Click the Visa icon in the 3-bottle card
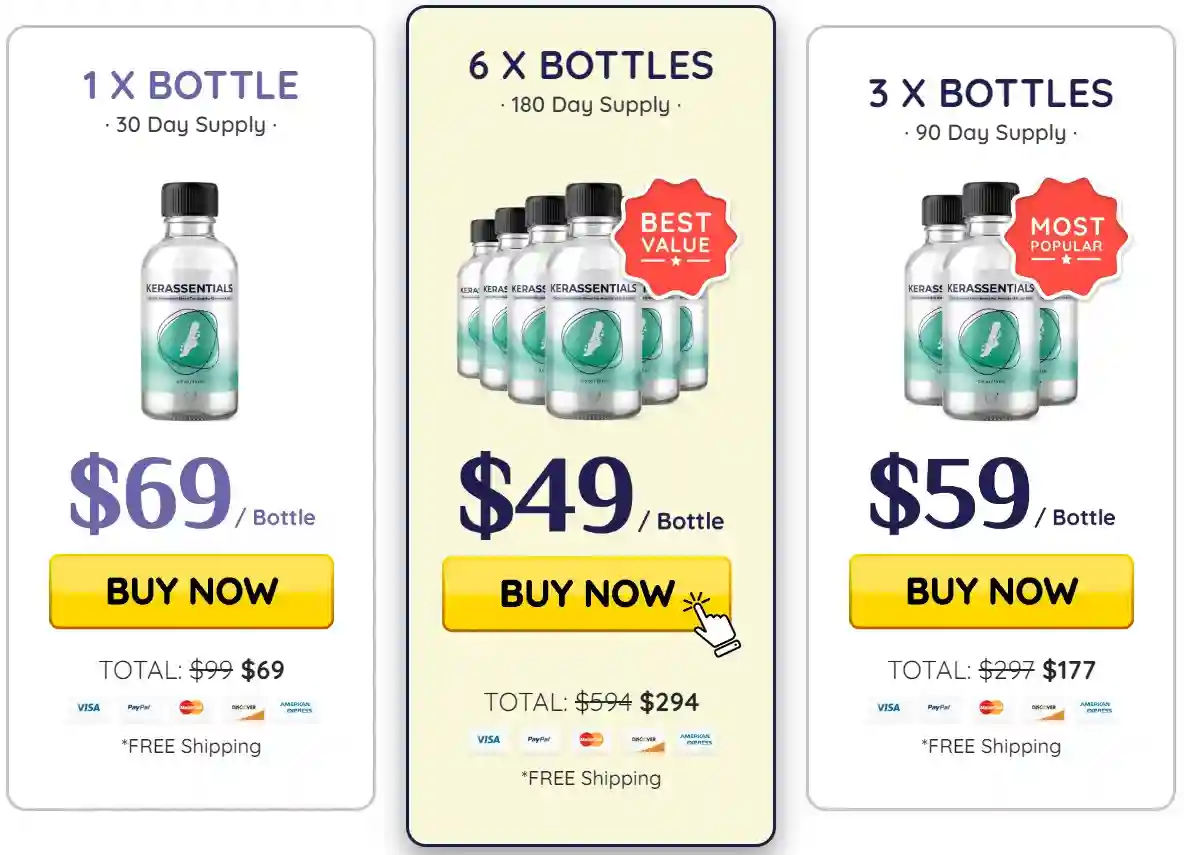 pos(887,708)
